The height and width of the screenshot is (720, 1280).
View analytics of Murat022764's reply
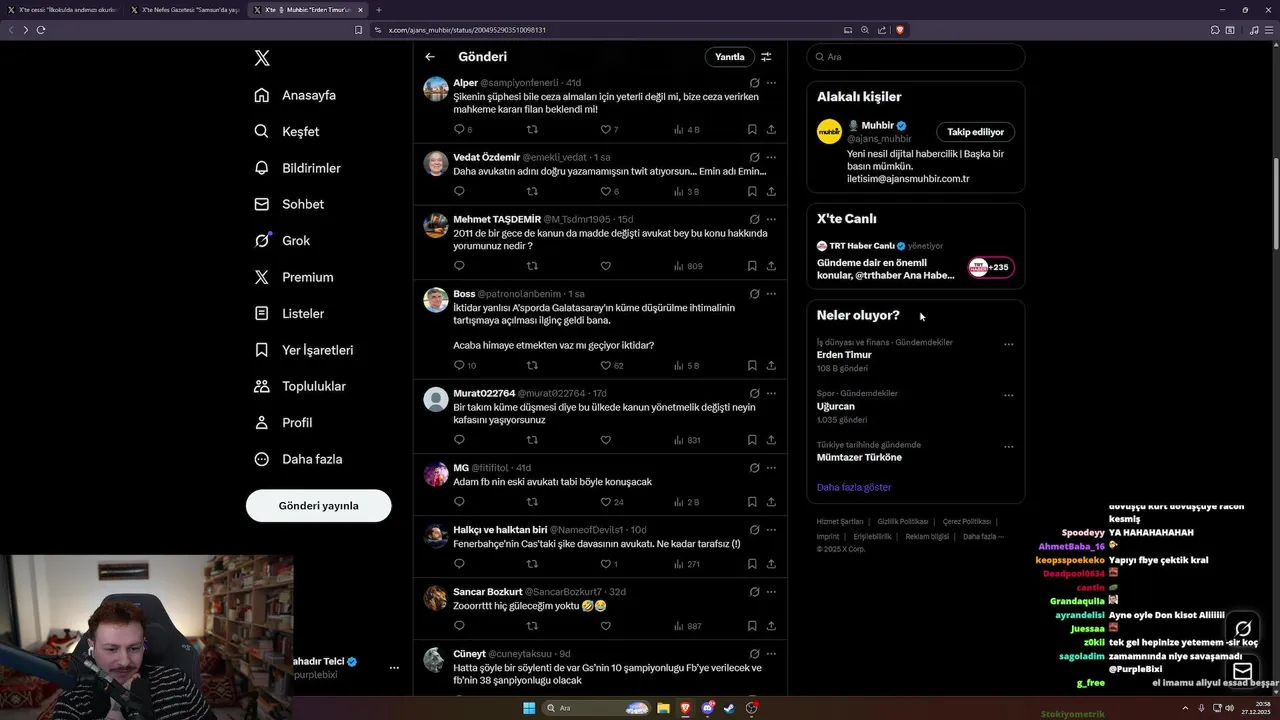687,440
